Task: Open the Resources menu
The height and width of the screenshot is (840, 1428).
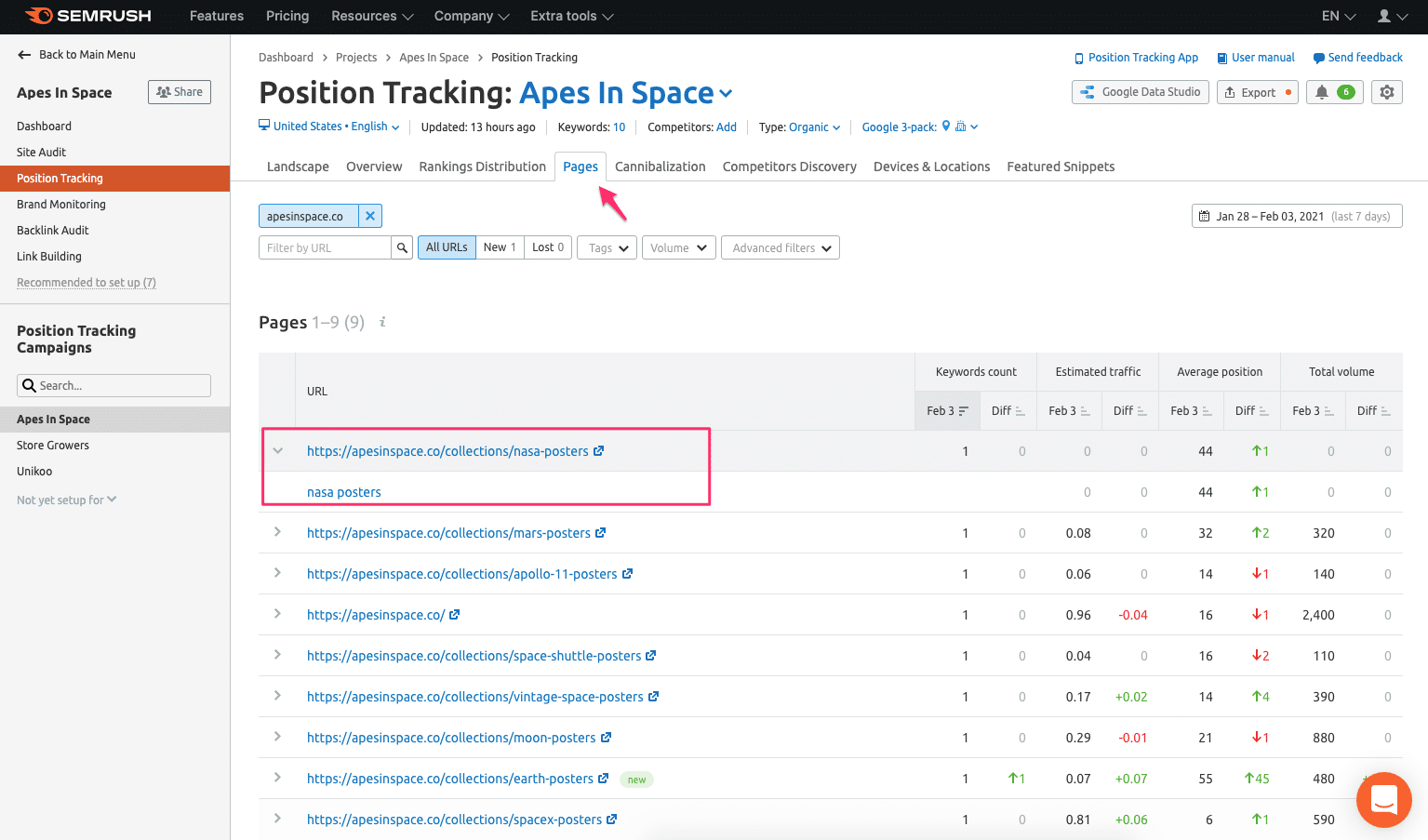Action: tap(372, 16)
